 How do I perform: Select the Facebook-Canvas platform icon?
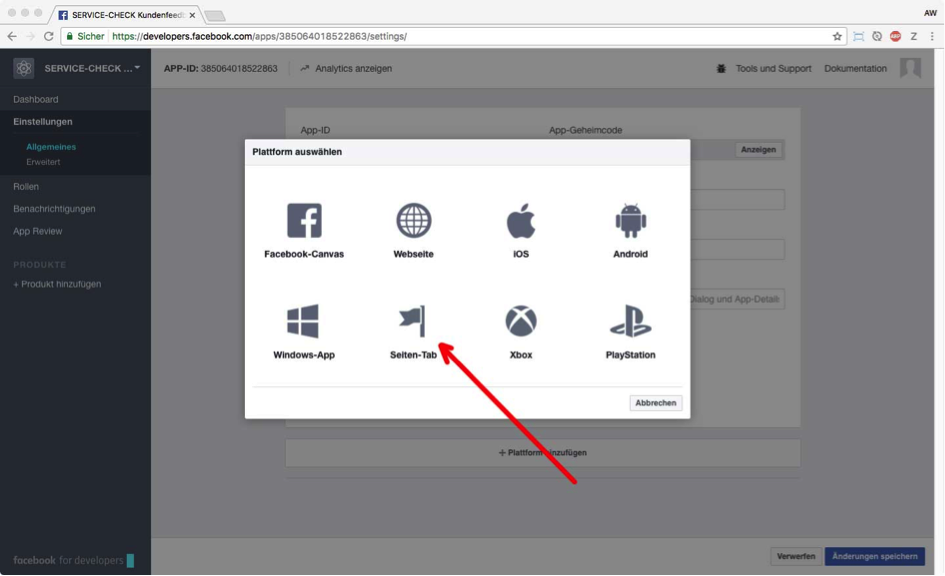(x=304, y=221)
